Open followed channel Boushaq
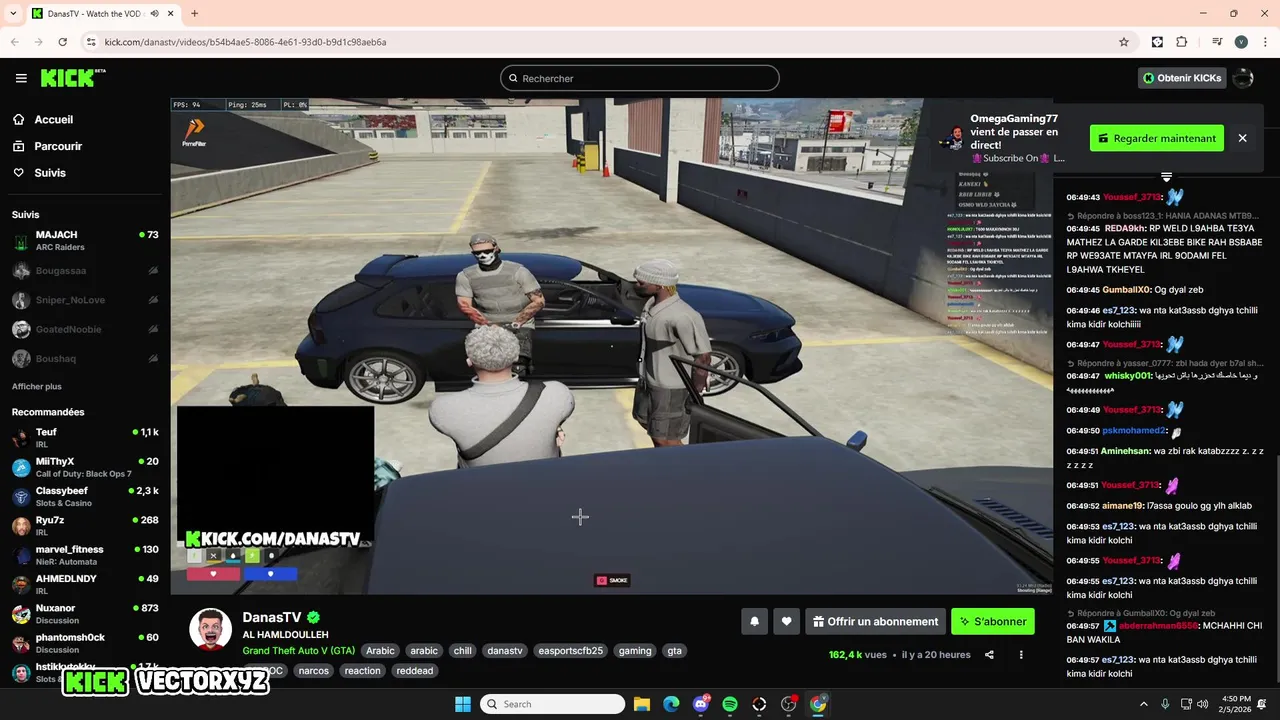This screenshot has width=1280, height=720. click(x=85, y=358)
